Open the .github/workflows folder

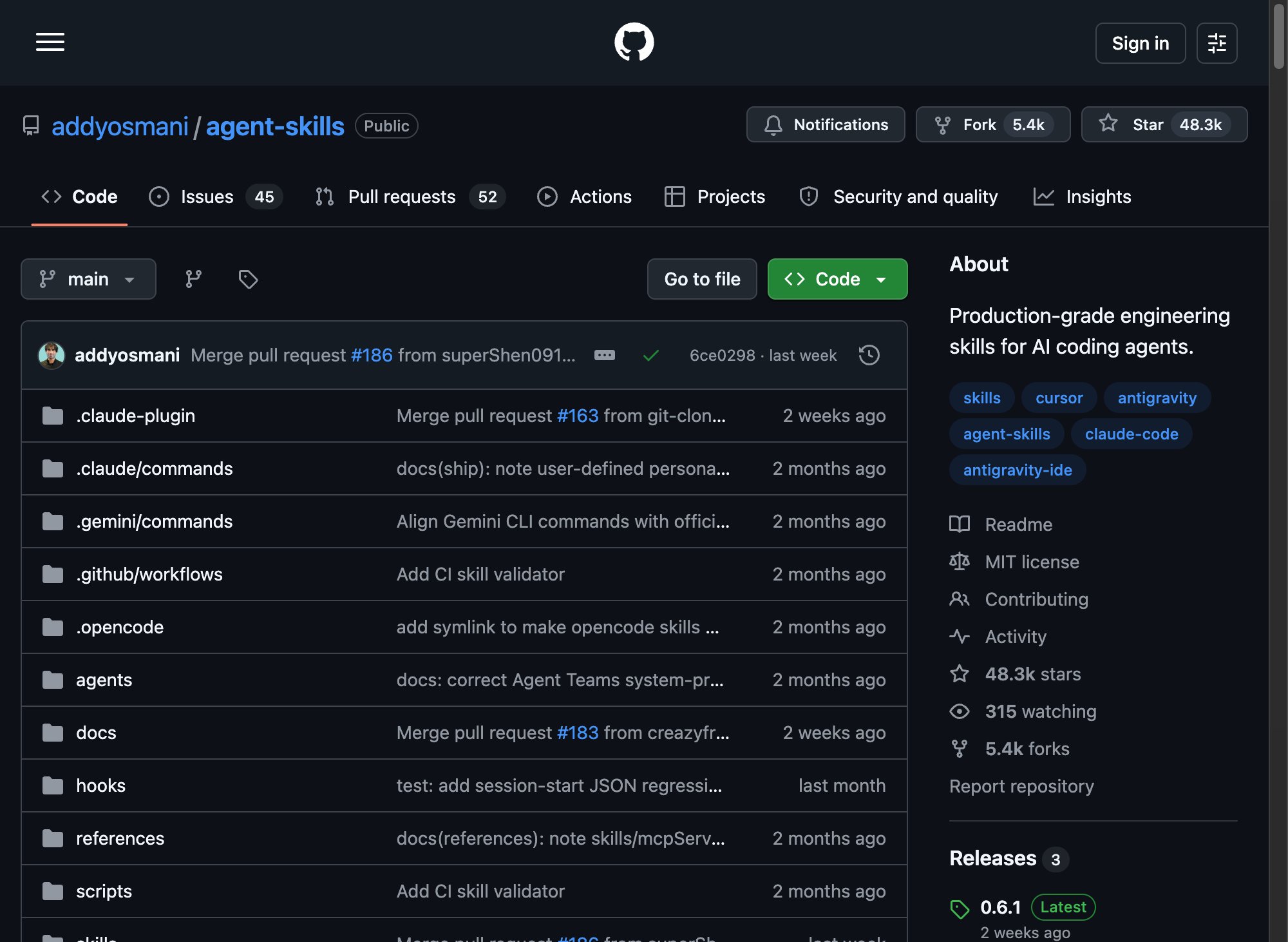[149, 574]
